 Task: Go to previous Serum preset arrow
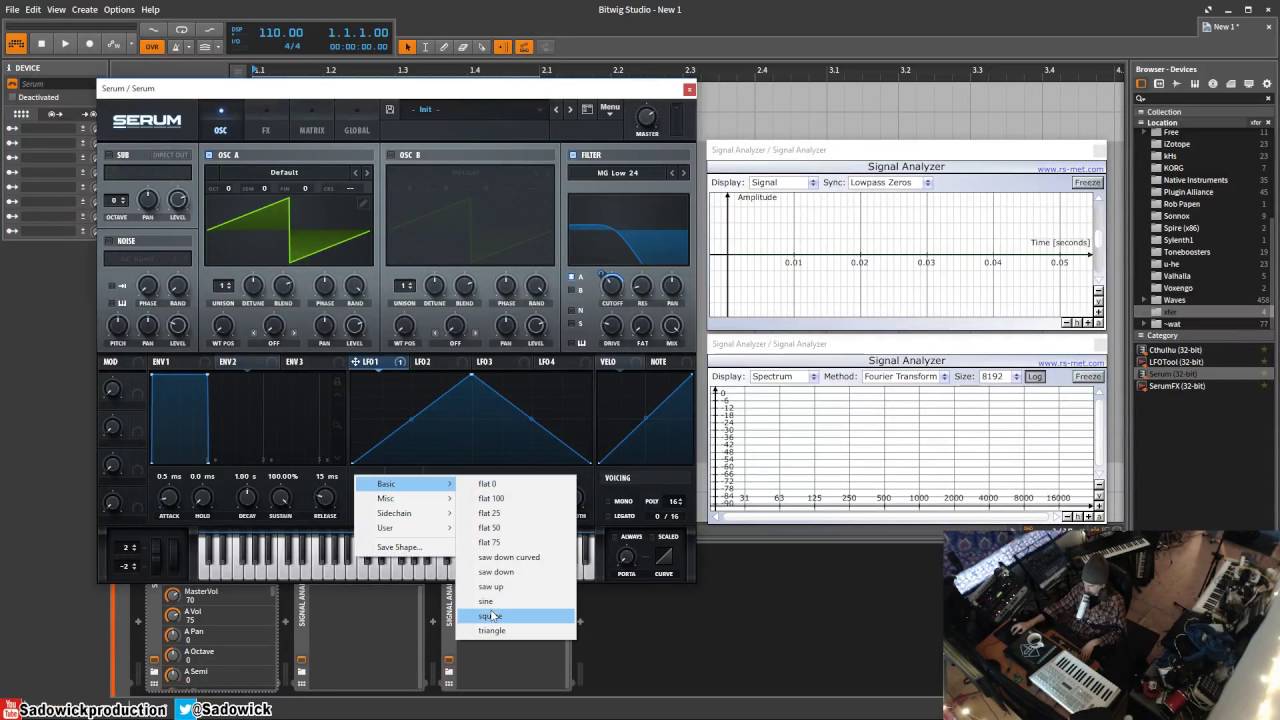[556, 110]
